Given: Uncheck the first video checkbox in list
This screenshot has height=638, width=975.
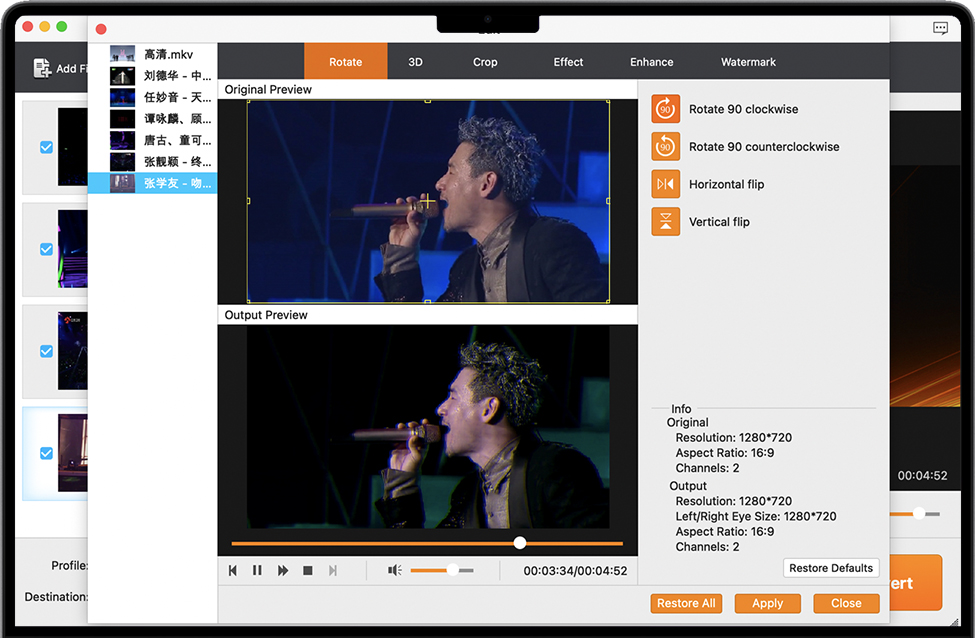Looking at the screenshot, I should [x=46, y=147].
